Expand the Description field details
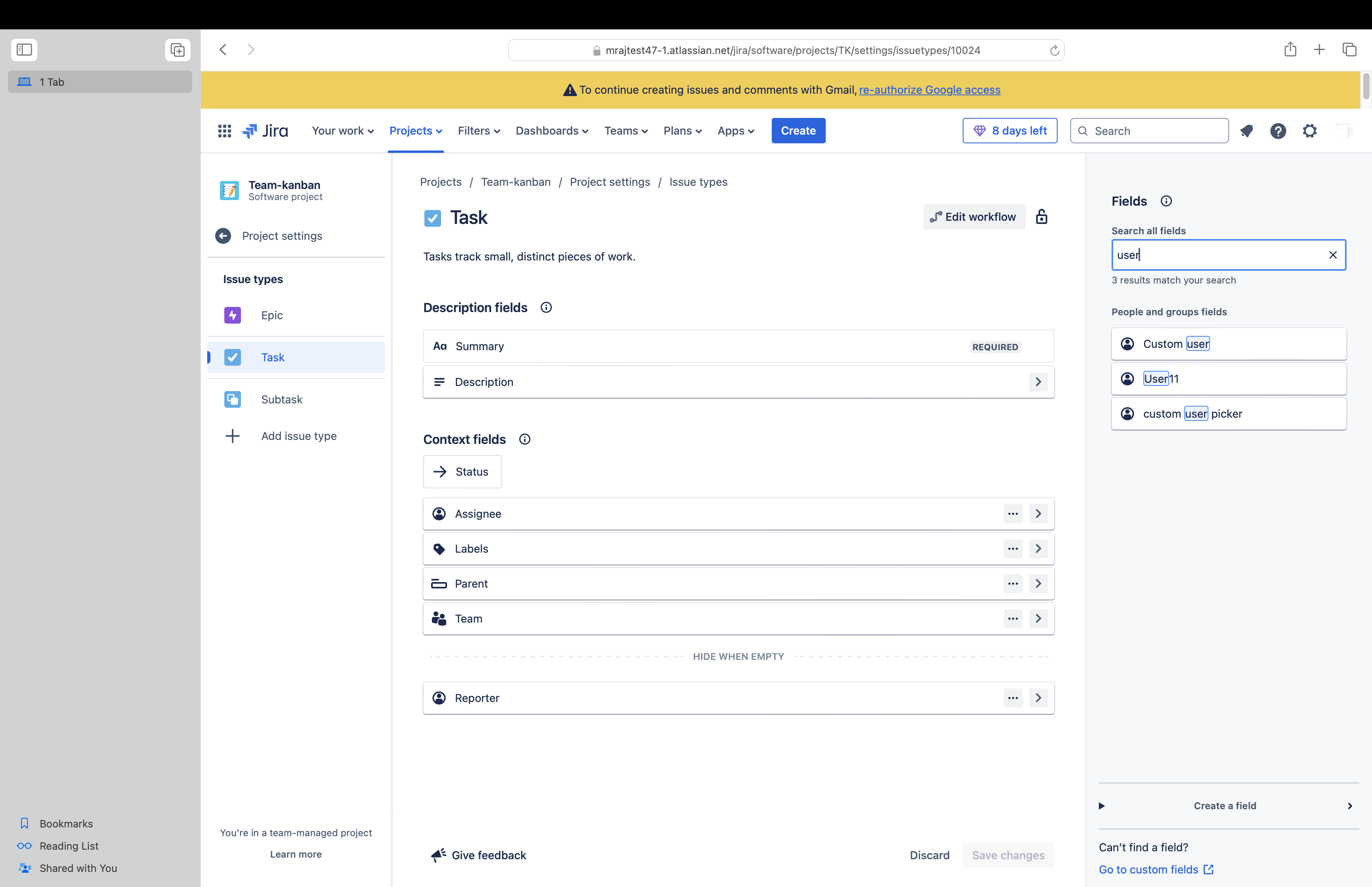1372x887 pixels. 1038,382
